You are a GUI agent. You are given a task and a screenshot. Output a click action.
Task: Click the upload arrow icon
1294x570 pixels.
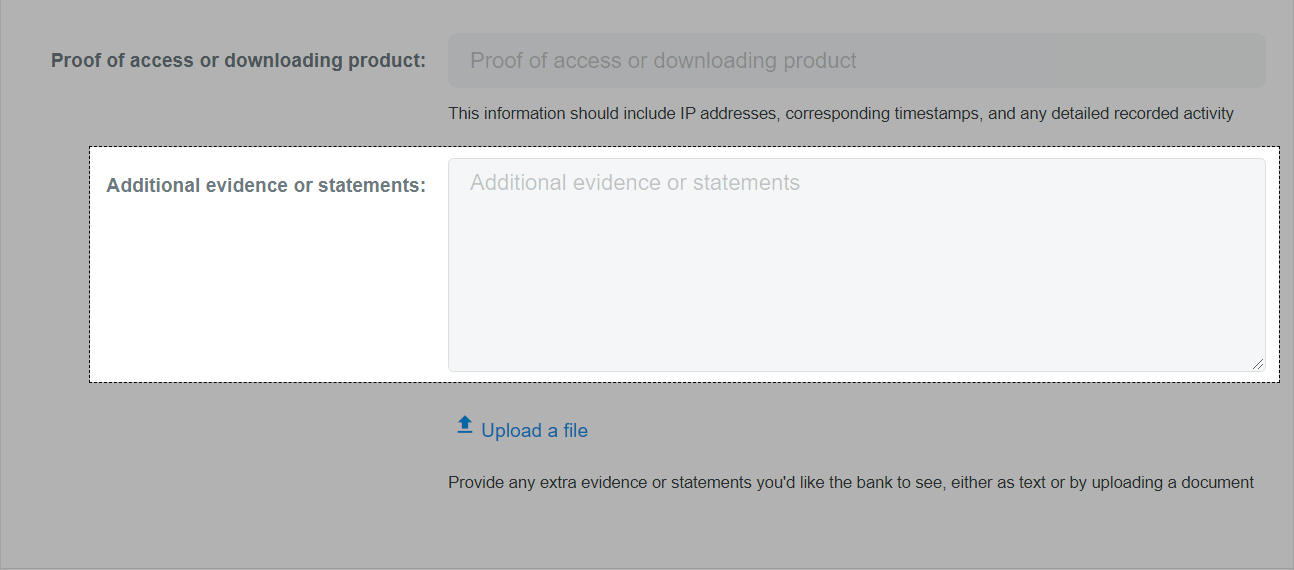point(464,425)
